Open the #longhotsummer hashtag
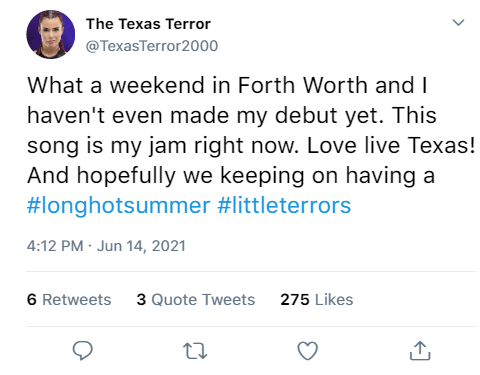The width and height of the screenshot is (480, 375). coord(119,205)
